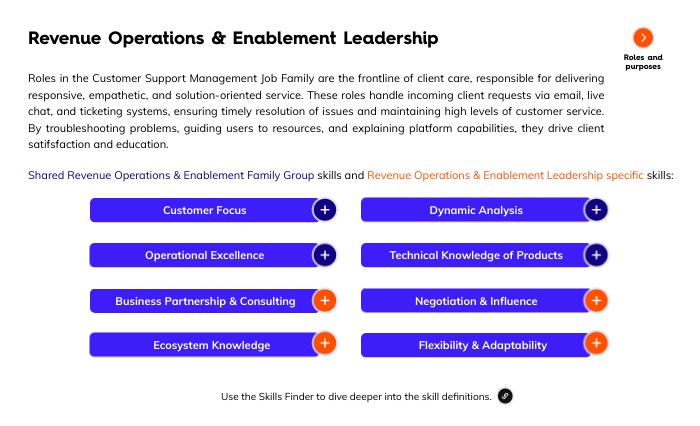Expand Business Partnership & Consulting orange plus

(x=324, y=300)
